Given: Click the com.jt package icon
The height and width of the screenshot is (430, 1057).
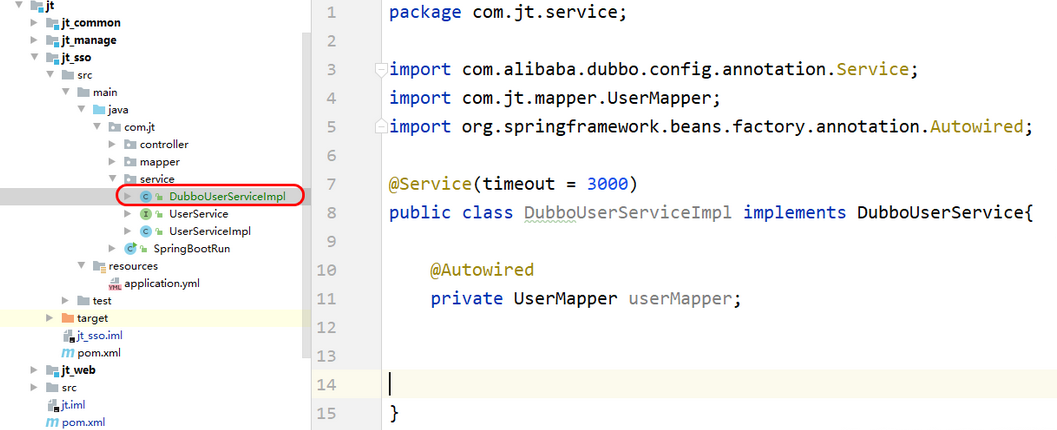Looking at the screenshot, I should [x=115, y=127].
